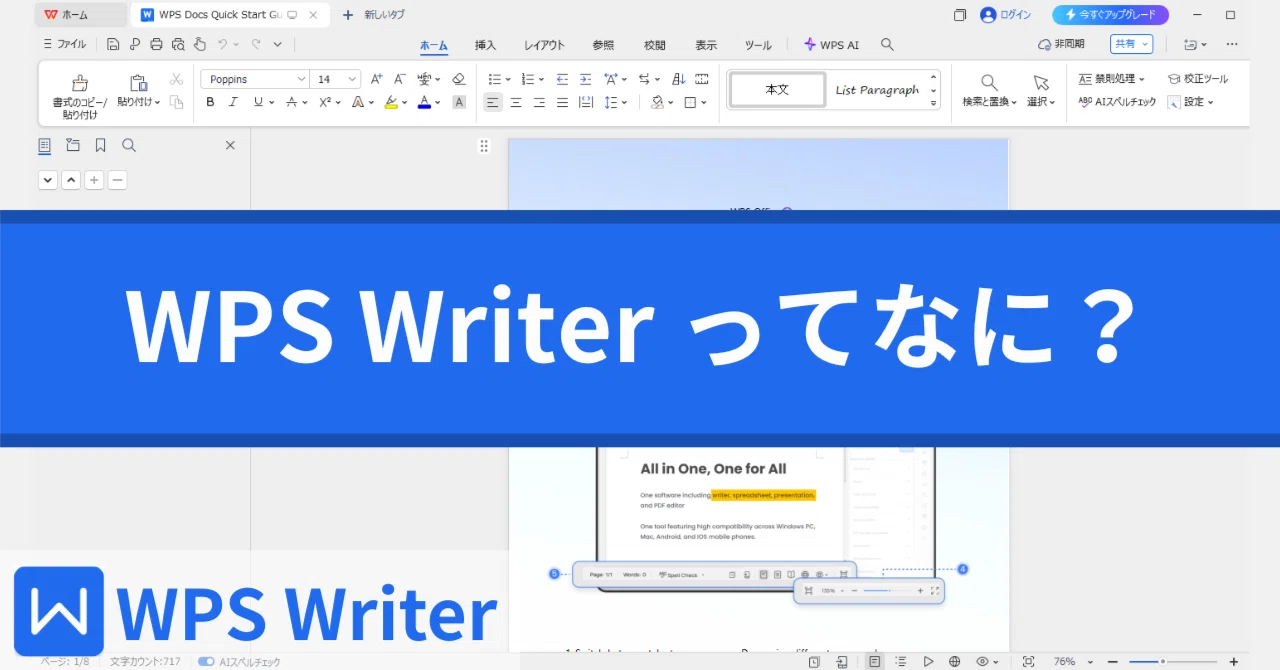Image resolution: width=1280 pixels, height=670 pixels.
Task: Open the Share dropdown
Action: [x=1131, y=44]
